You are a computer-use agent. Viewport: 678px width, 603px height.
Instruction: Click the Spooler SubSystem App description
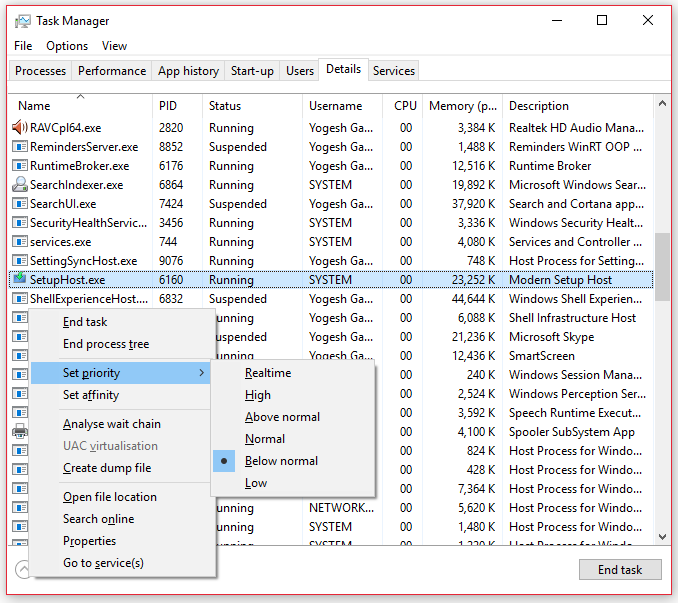coord(572,432)
